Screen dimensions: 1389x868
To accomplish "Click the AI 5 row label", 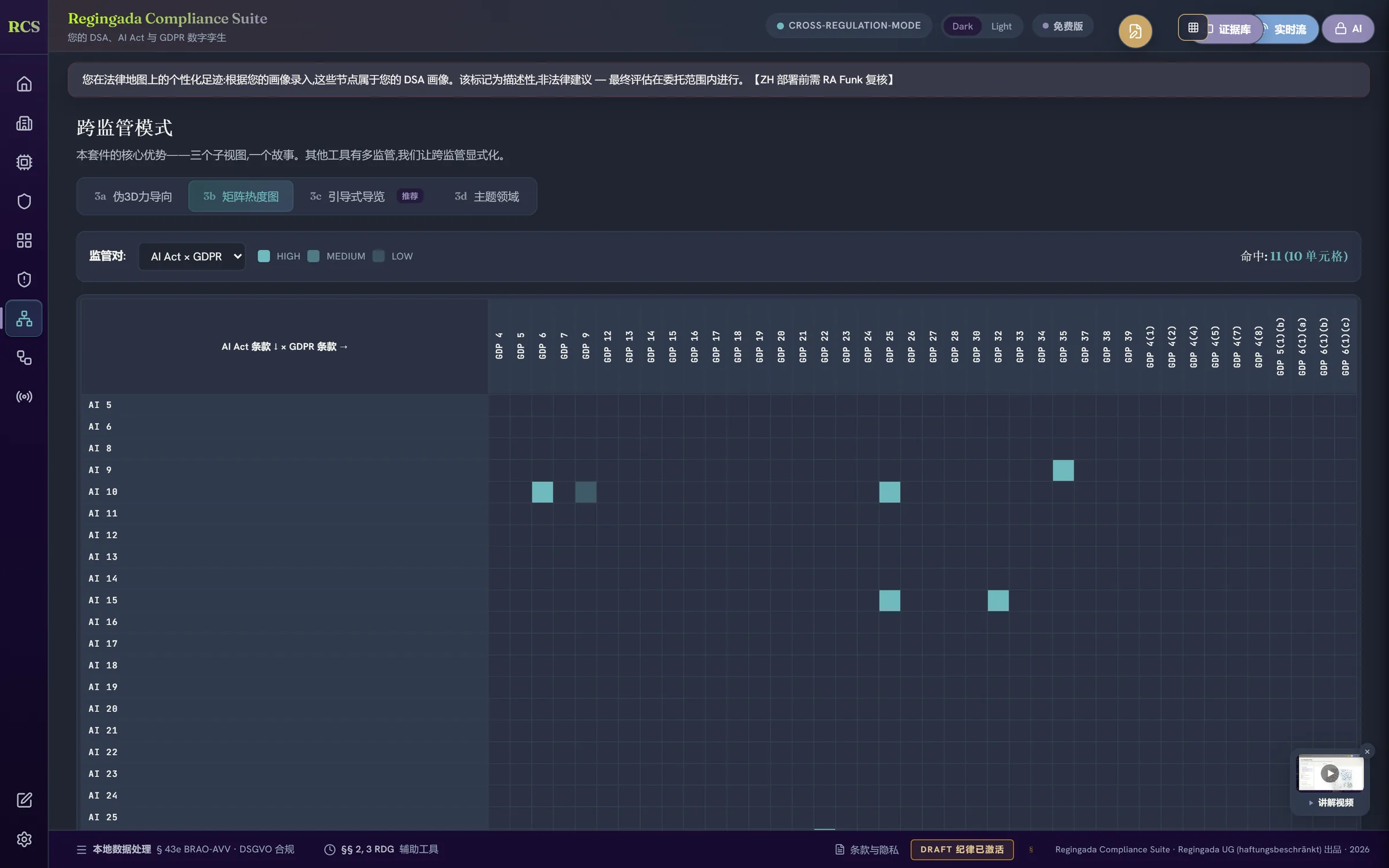I will [100, 405].
